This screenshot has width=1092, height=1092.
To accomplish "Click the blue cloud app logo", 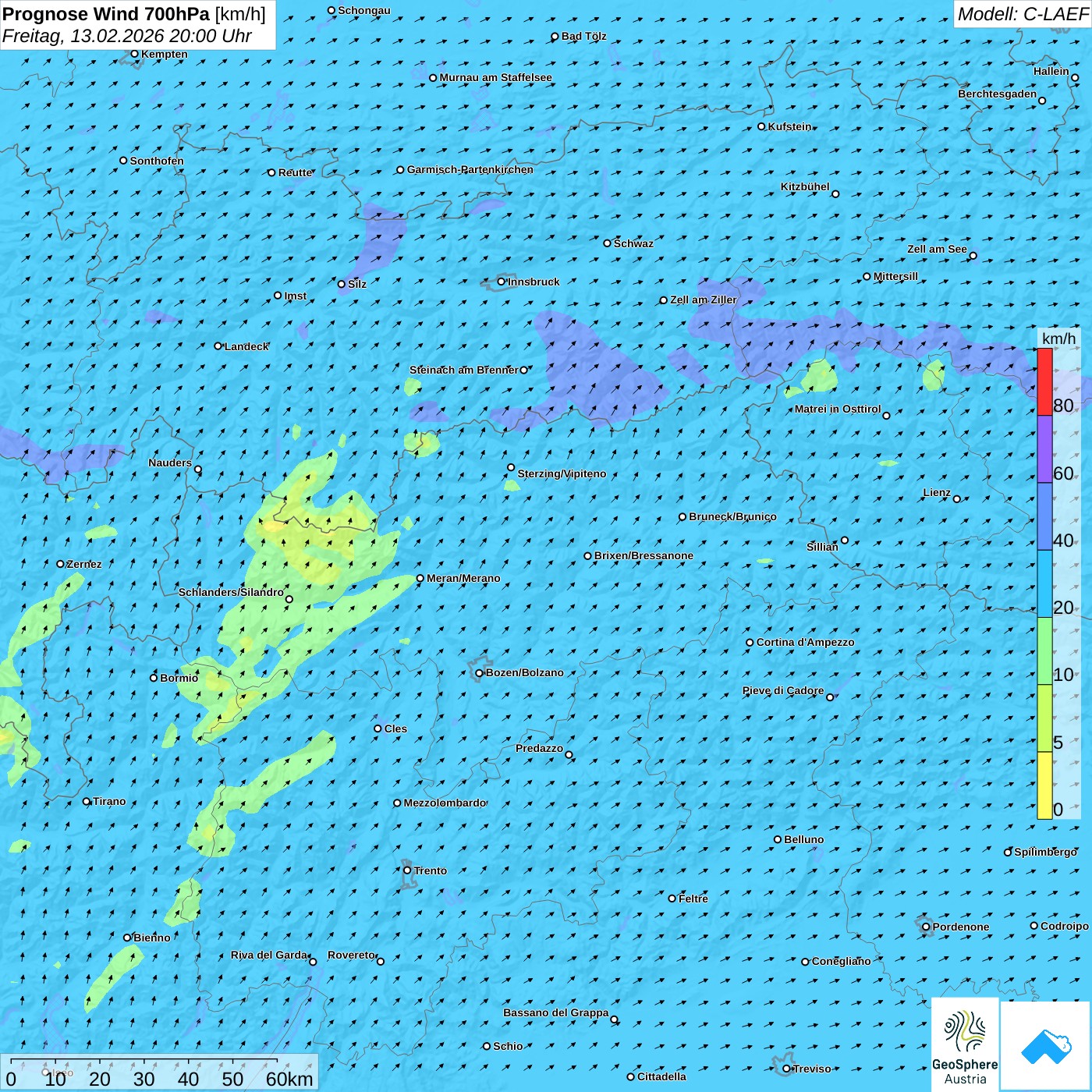I will pos(1046,1046).
